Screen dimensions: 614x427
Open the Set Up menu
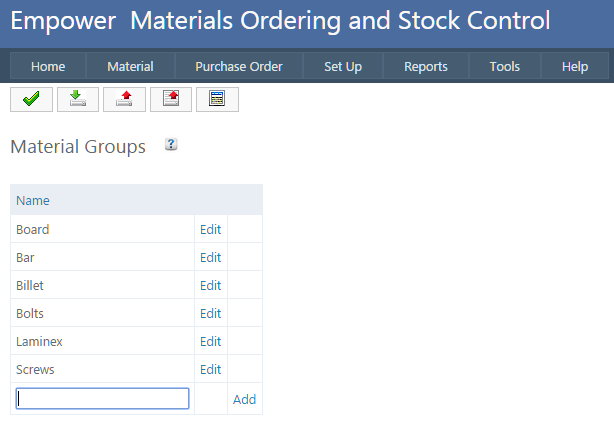pyautogui.click(x=343, y=67)
